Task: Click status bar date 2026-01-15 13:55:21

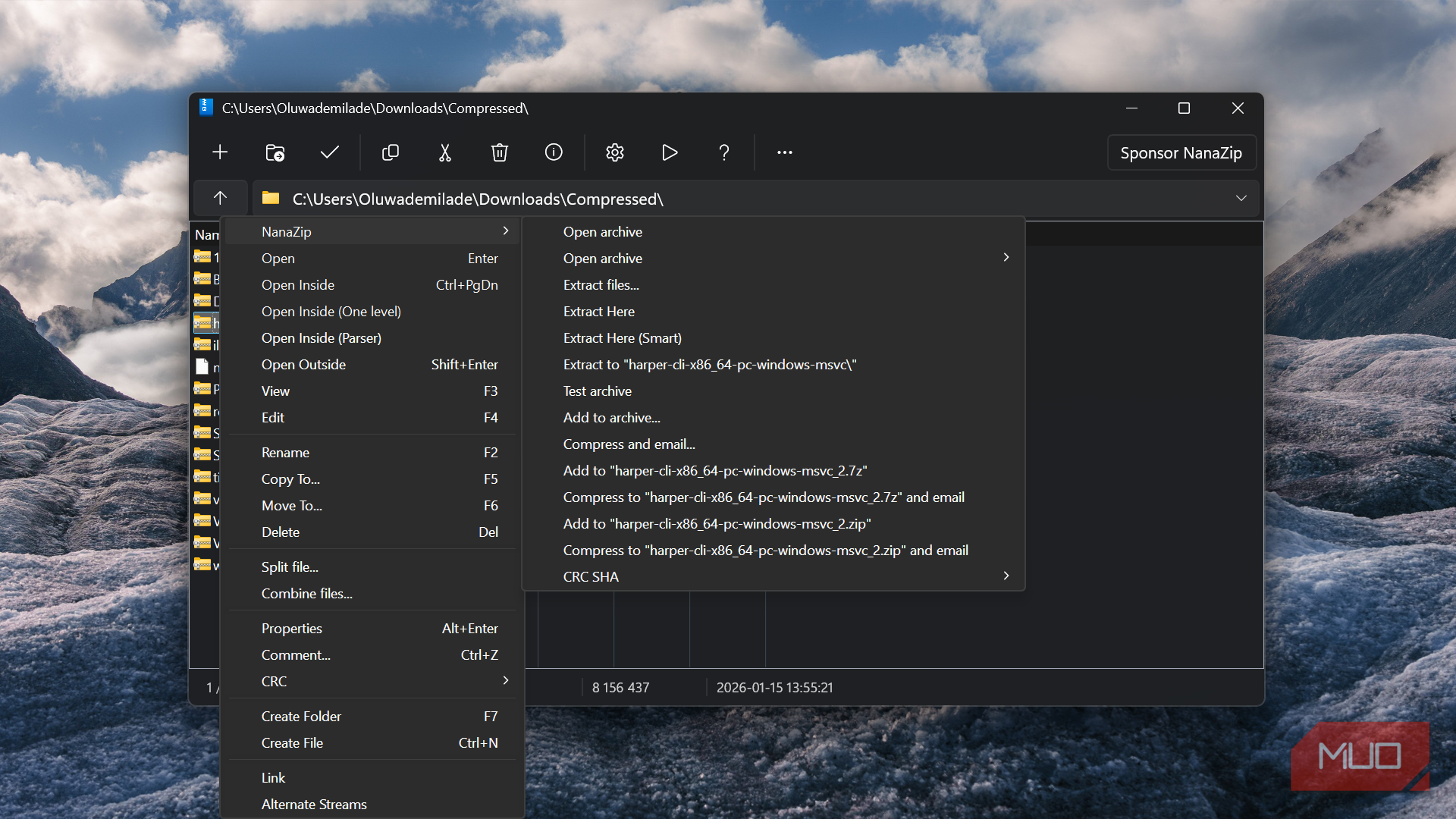Action: (774, 688)
